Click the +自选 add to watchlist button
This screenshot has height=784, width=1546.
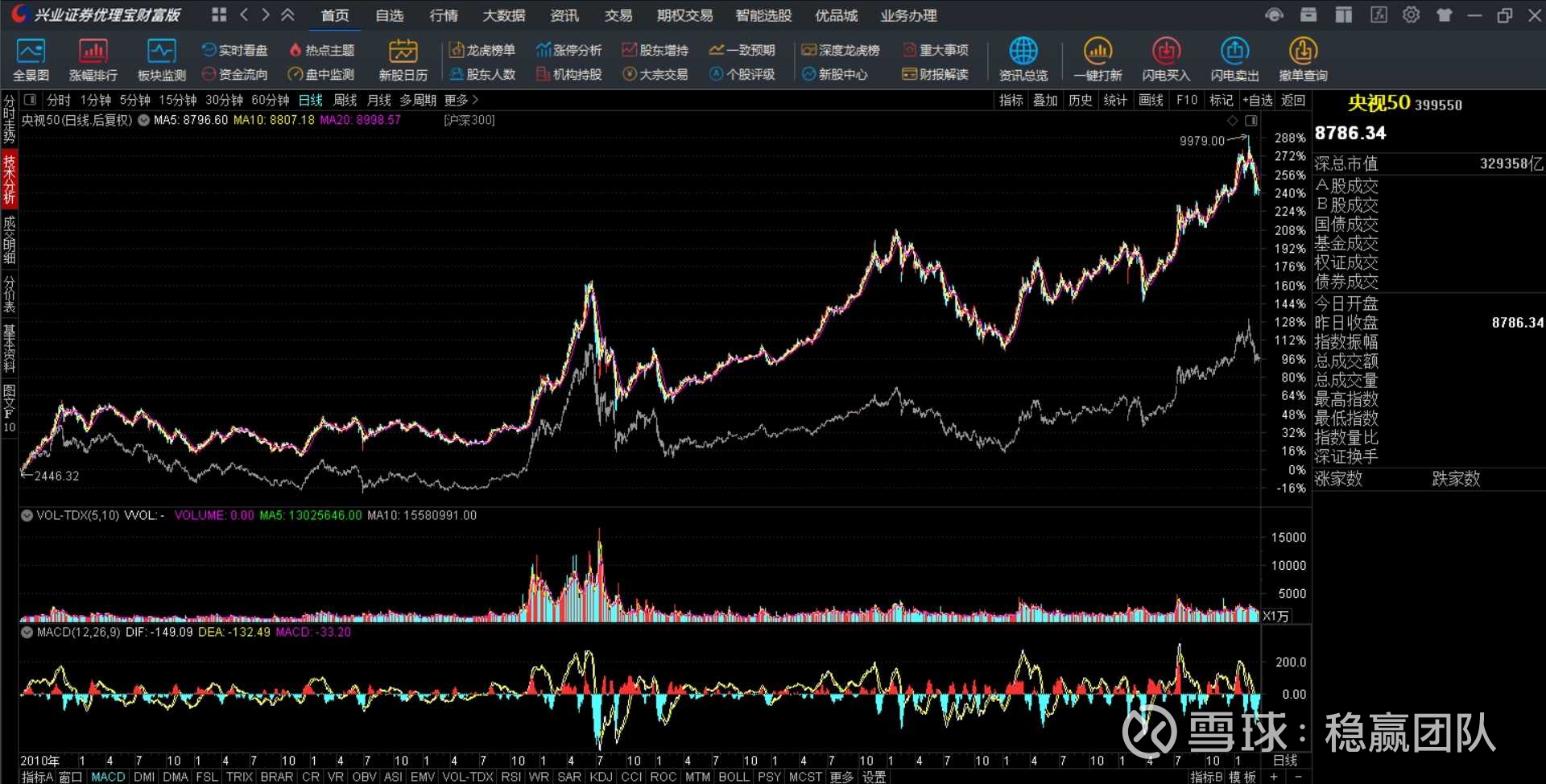(x=1258, y=100)
